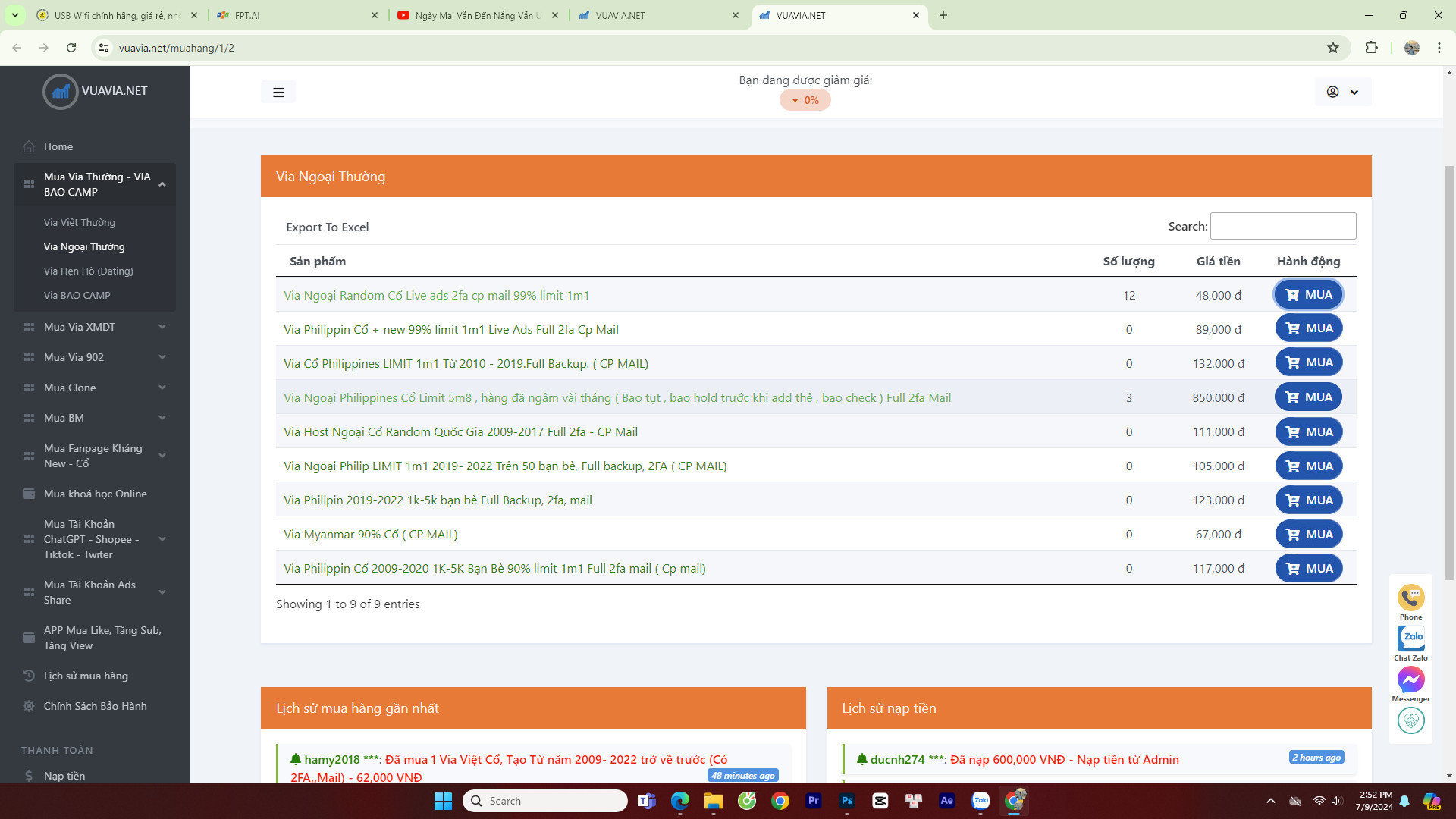Open Microsoft Edge from the taskbar

680,801
